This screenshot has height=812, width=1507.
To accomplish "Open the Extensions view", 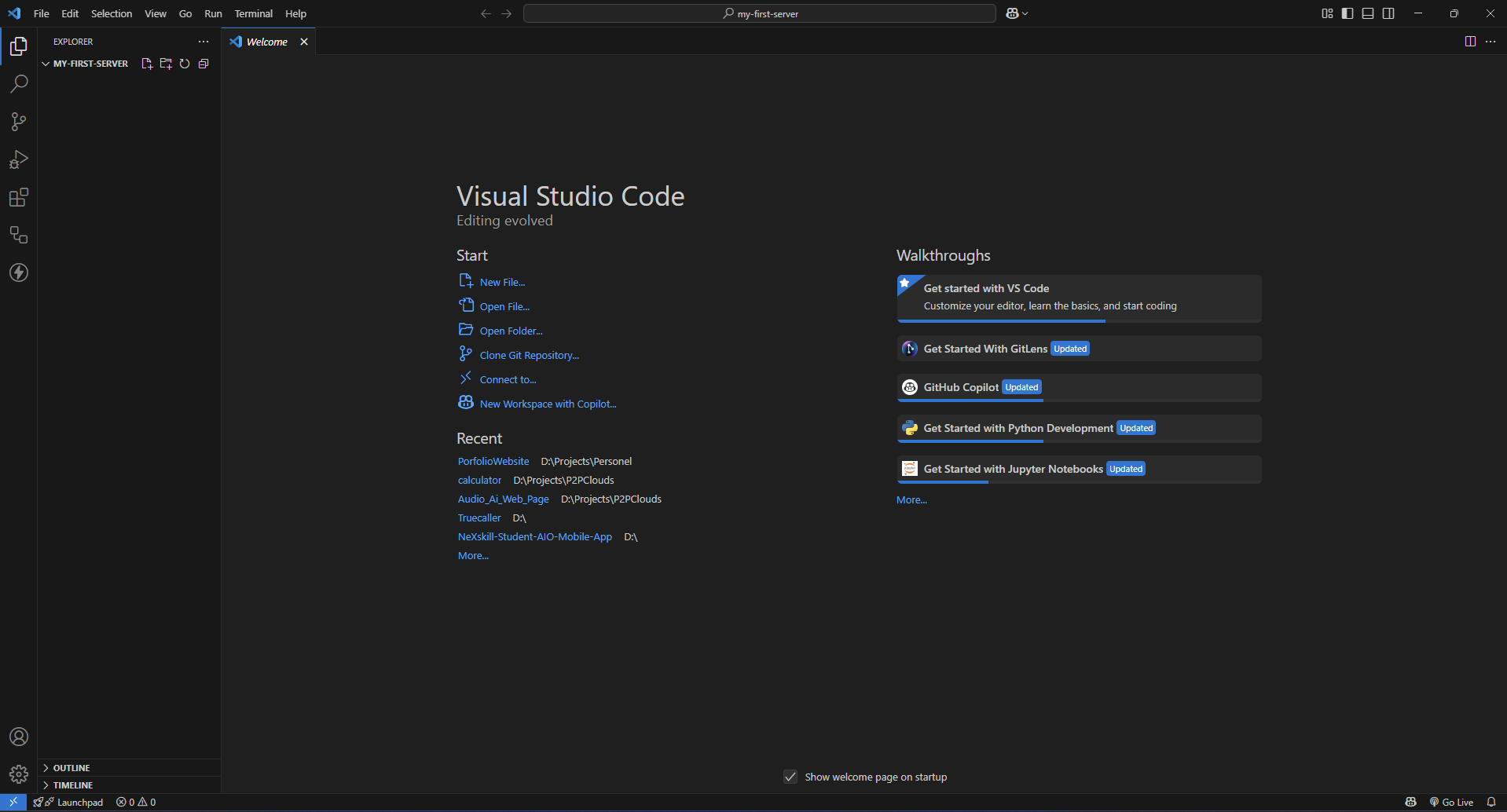I will tap(18, 197).
